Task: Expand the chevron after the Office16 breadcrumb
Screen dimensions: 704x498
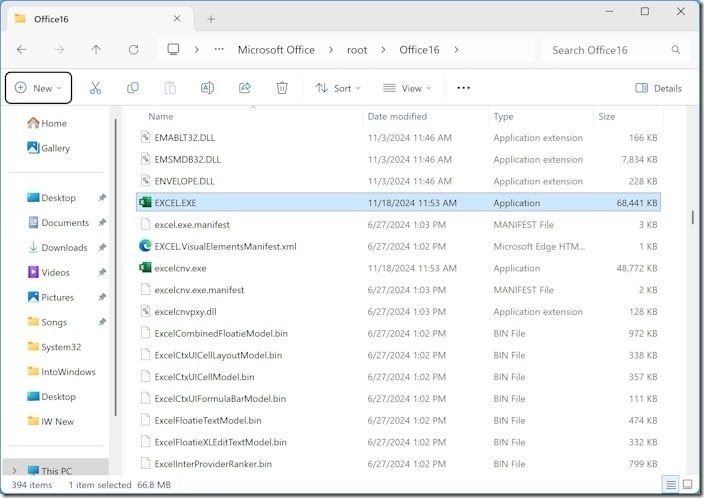Action: tap(456, 50)
